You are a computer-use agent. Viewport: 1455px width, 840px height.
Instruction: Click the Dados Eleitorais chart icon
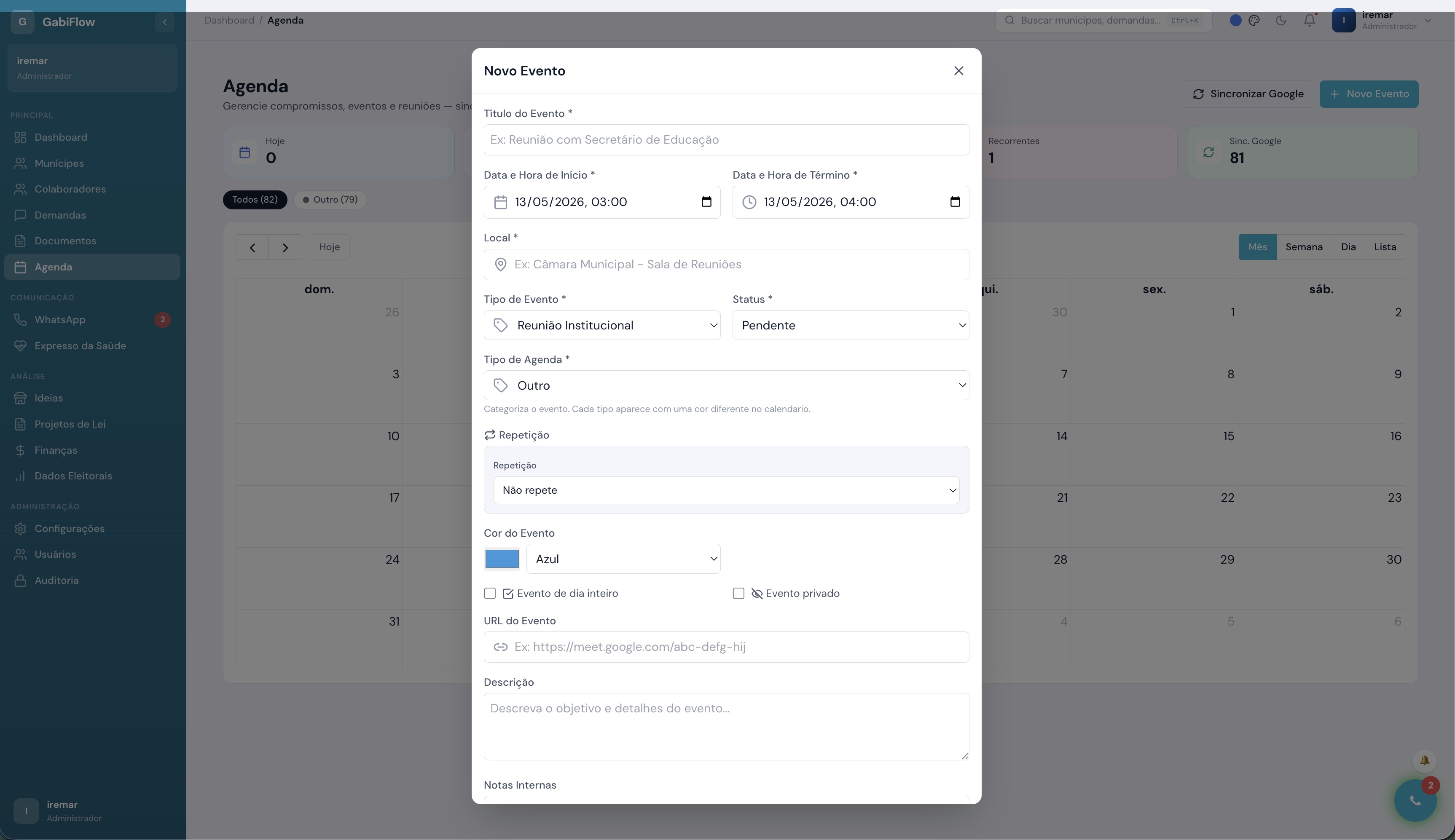(x=20, y=476)
